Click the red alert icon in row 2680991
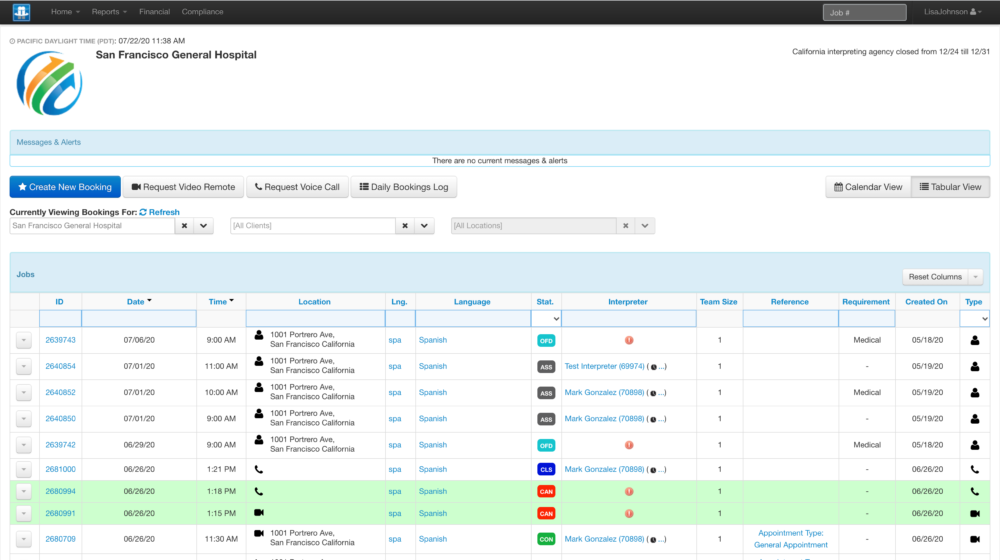 coord(629,513)
